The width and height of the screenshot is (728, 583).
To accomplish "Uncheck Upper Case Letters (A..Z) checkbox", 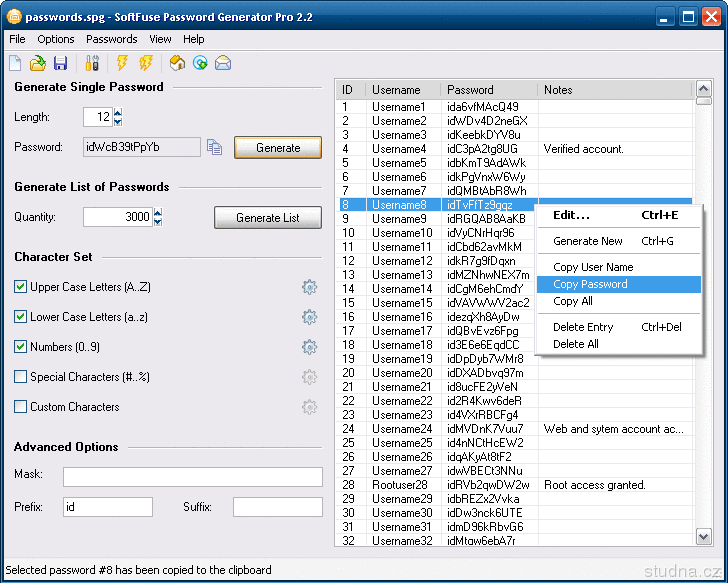I will [21, 287].
